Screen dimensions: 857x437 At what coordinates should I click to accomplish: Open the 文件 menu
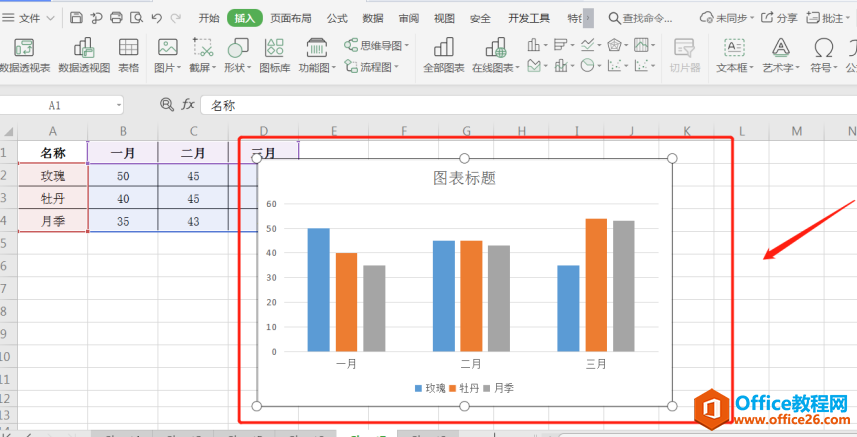click(x=28, y=19)
